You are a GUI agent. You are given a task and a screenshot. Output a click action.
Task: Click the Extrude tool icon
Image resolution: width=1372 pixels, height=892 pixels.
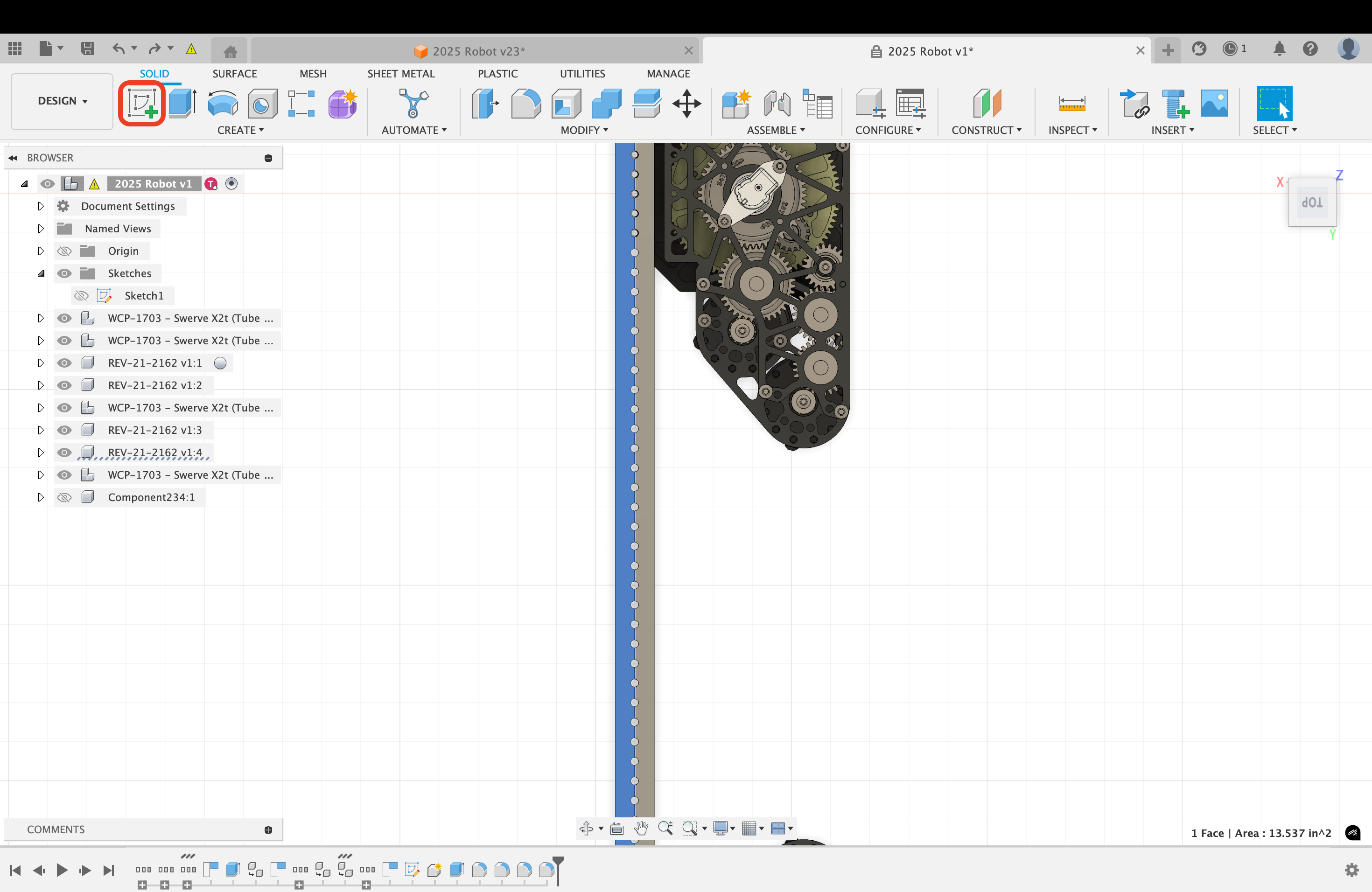(182, 104)
